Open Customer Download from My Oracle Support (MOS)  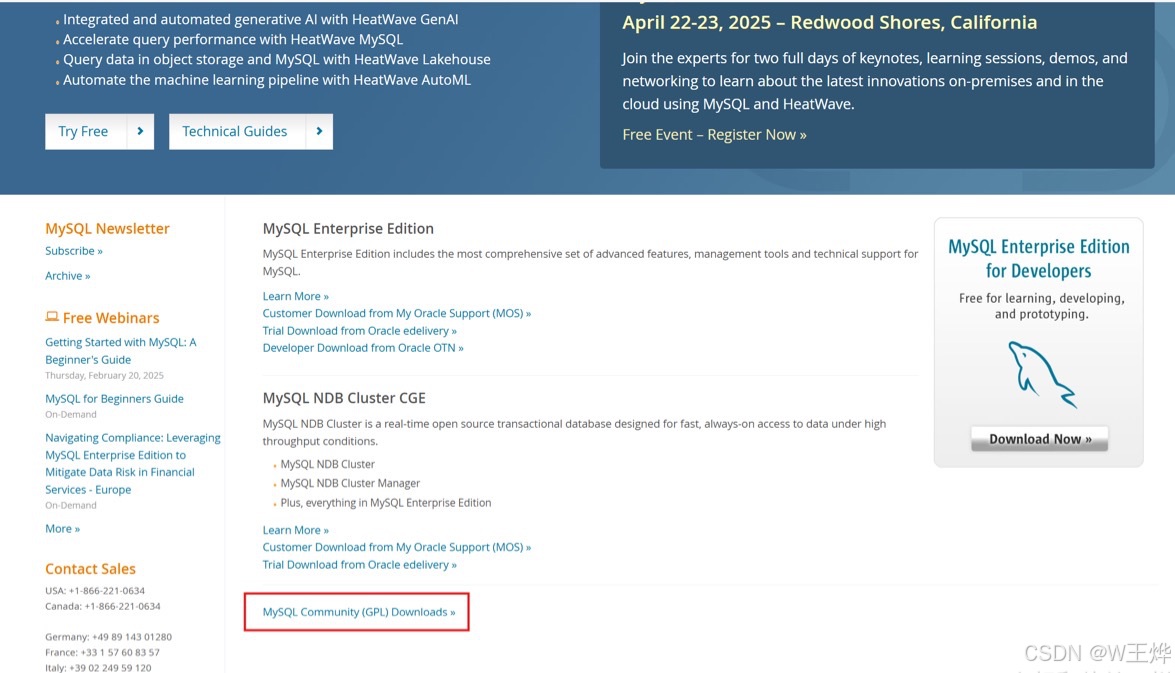pos(396,313)
